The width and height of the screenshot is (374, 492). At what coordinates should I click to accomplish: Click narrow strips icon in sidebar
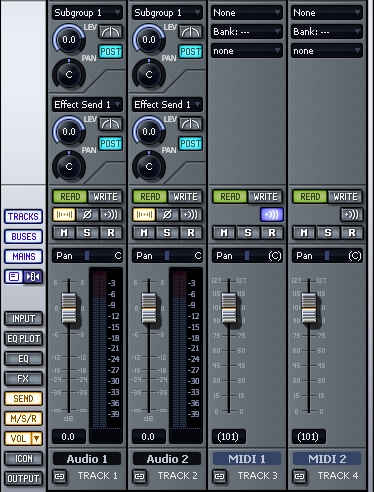pyautogui.click(x=33, y=277)
